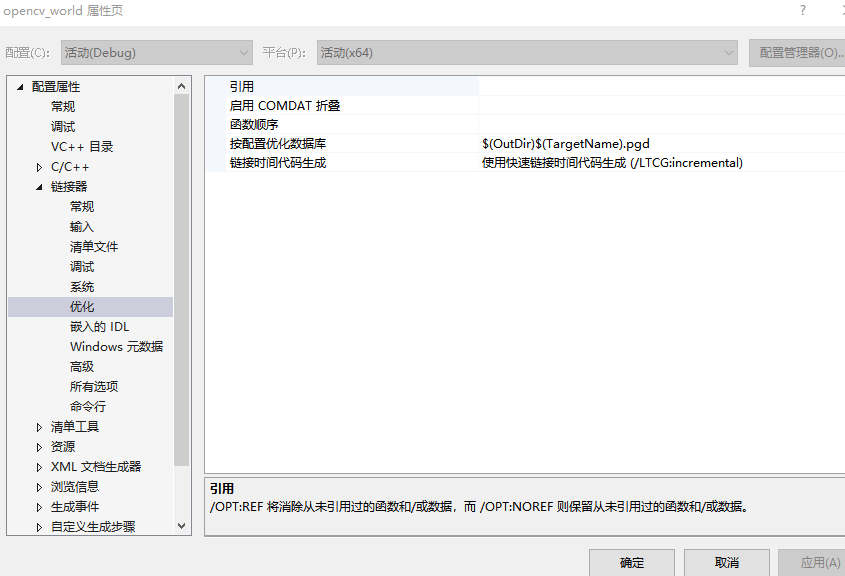Screen dimensions: 845x576
Task: Expand the 浏览信息 node
Action: [39, 487]
